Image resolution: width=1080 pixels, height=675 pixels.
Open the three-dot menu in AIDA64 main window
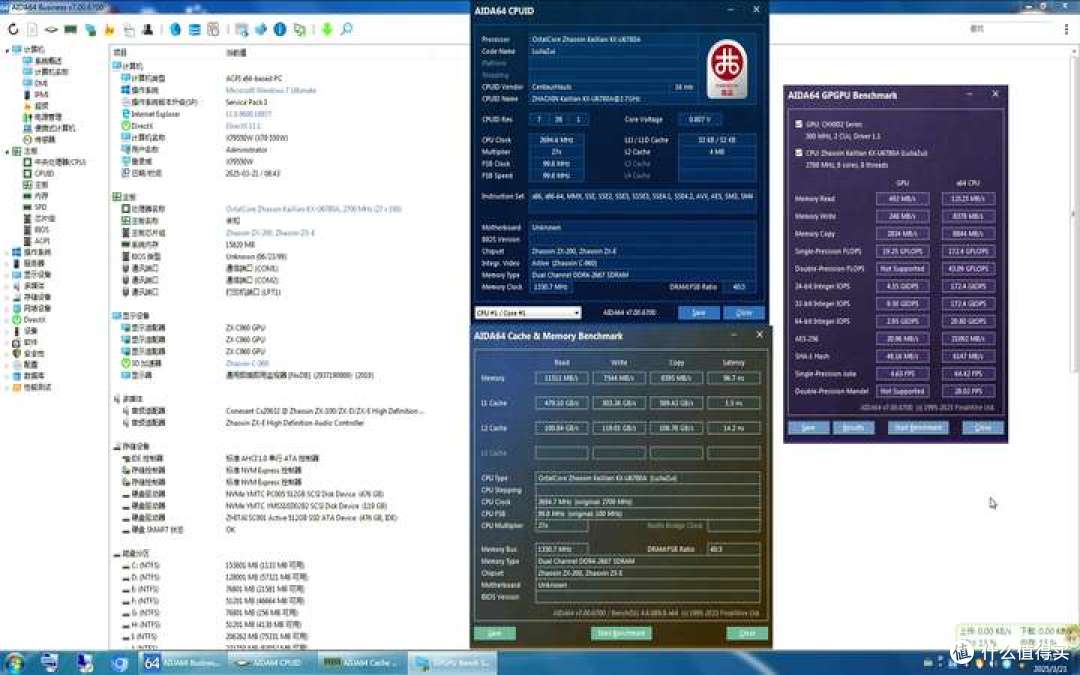tap(1066, 29)
